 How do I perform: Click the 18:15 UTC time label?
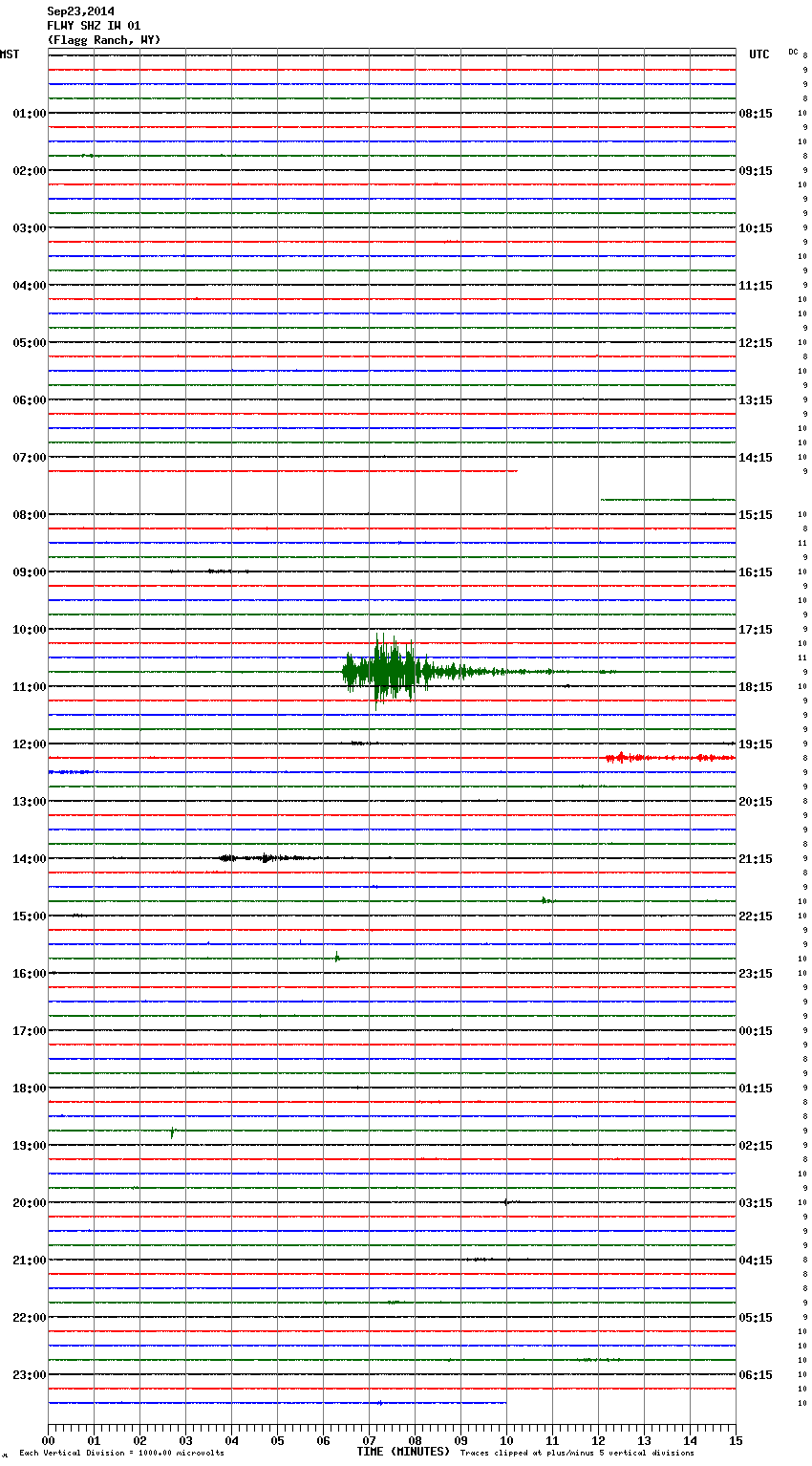point(756,687)
